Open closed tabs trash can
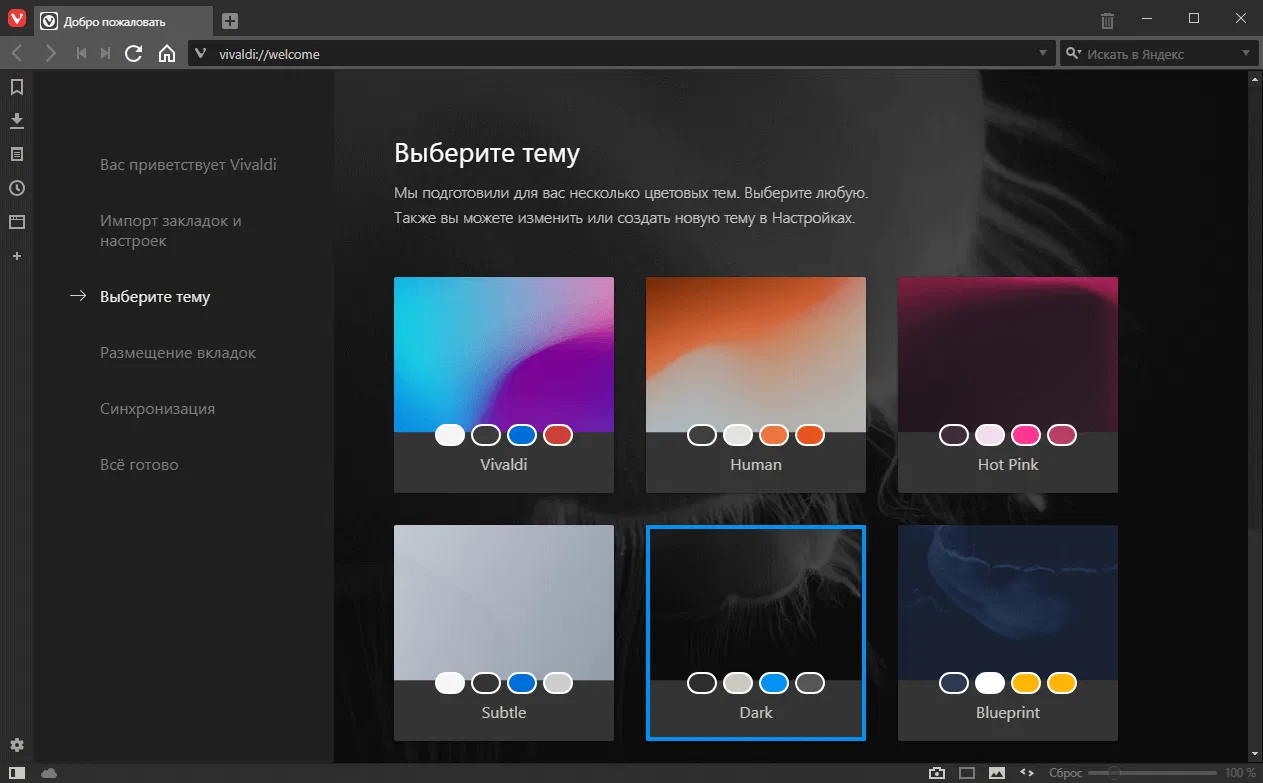This screenshot has height=783, width=1263. [1107, 20]
